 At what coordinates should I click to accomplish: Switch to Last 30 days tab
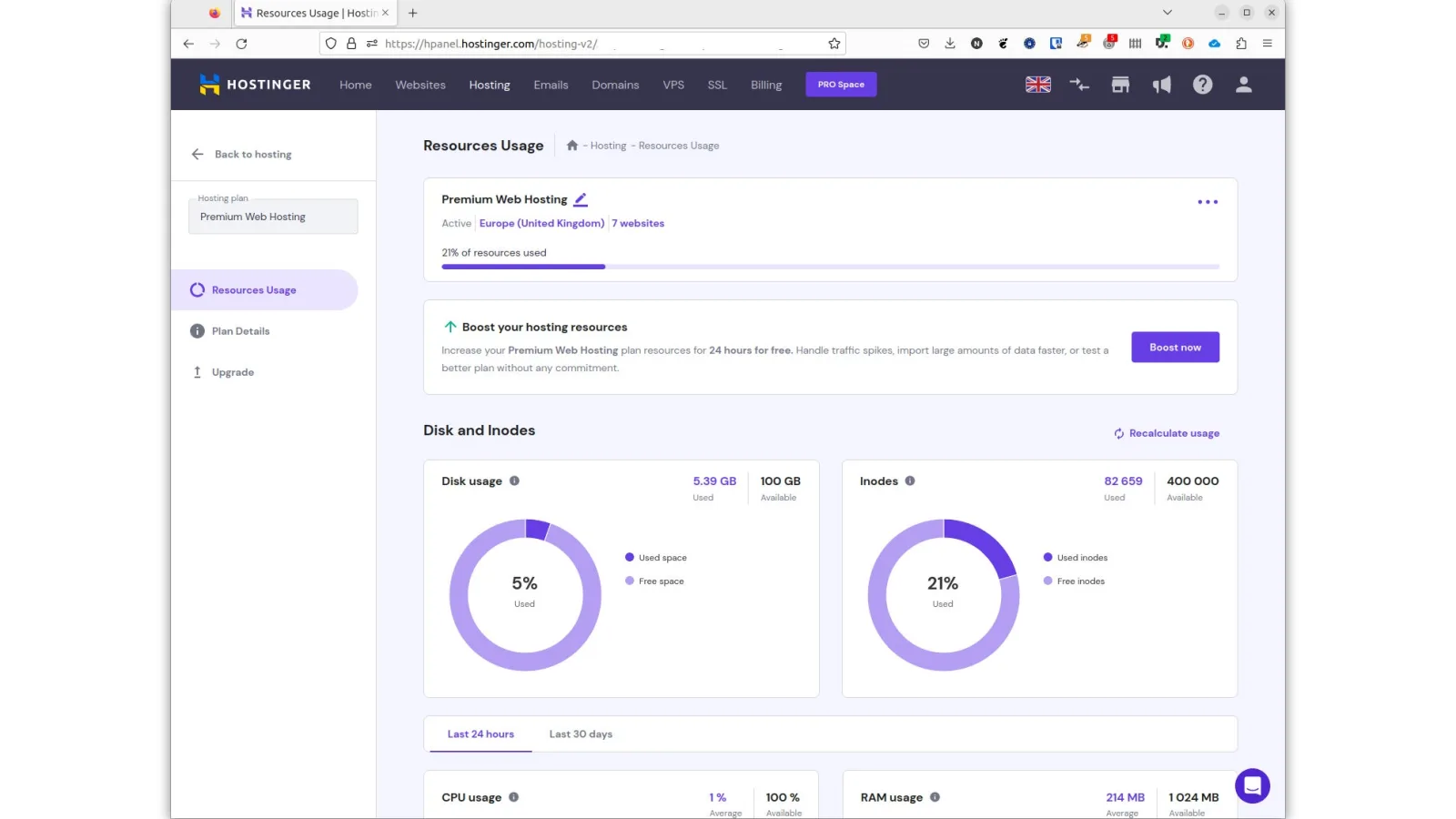[581, 734]
